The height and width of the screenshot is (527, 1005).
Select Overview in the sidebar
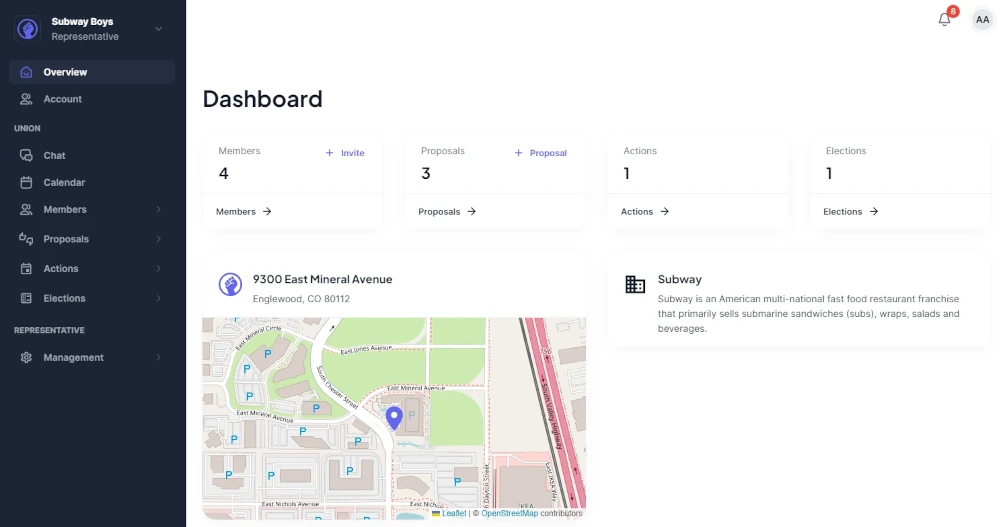pos(65,72)
